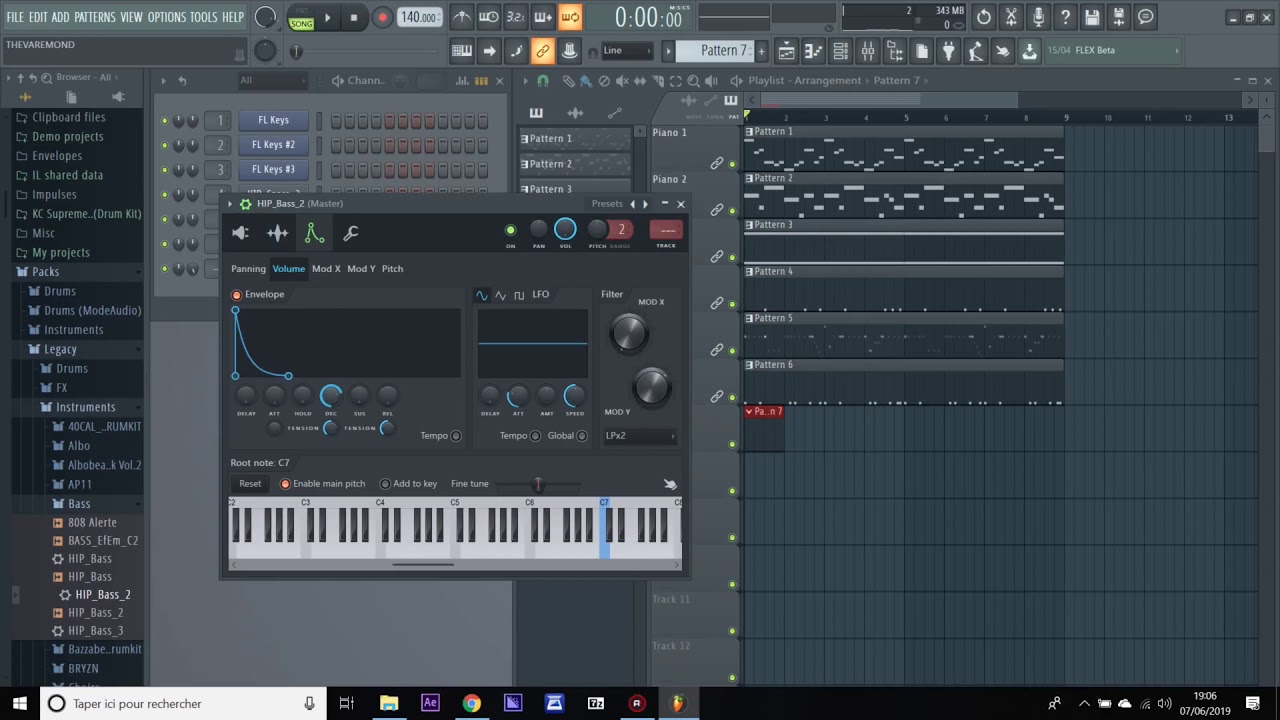This screenshot has width=1280, height=720.
Task: Open the Channel rack view icon
Action: pos(841,51)
